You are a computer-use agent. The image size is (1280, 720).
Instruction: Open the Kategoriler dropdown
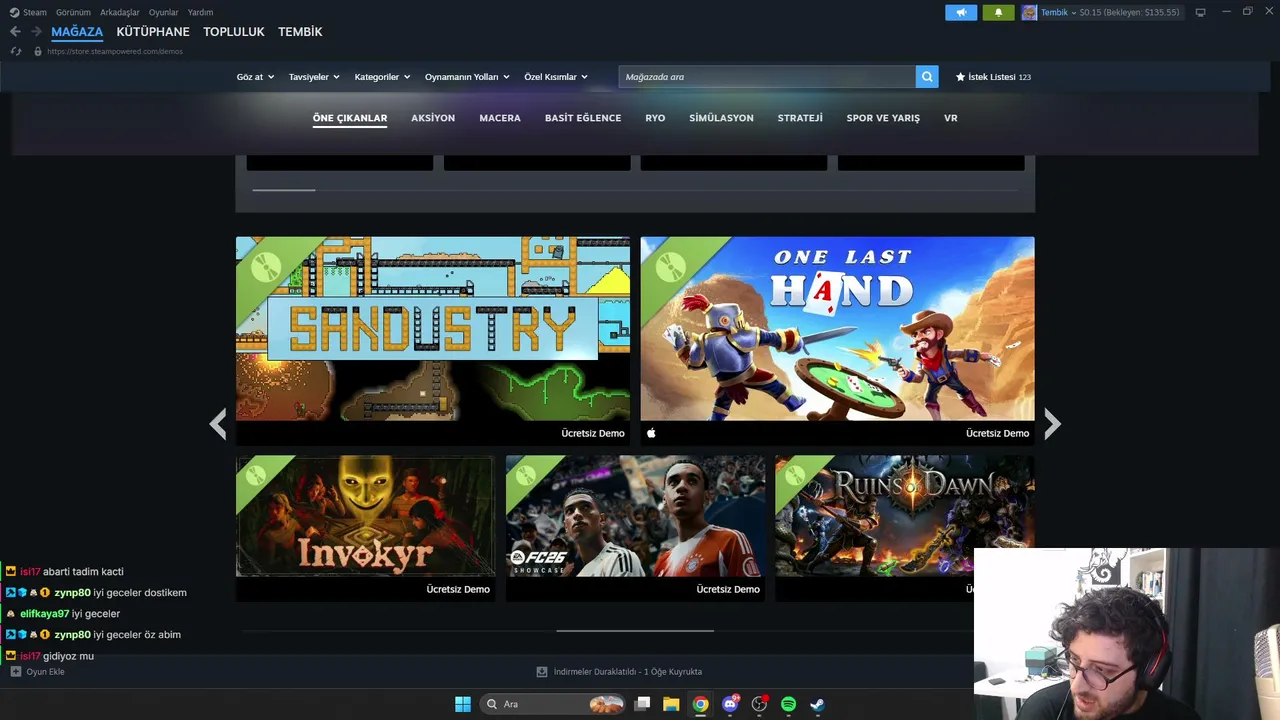[383, 77]
